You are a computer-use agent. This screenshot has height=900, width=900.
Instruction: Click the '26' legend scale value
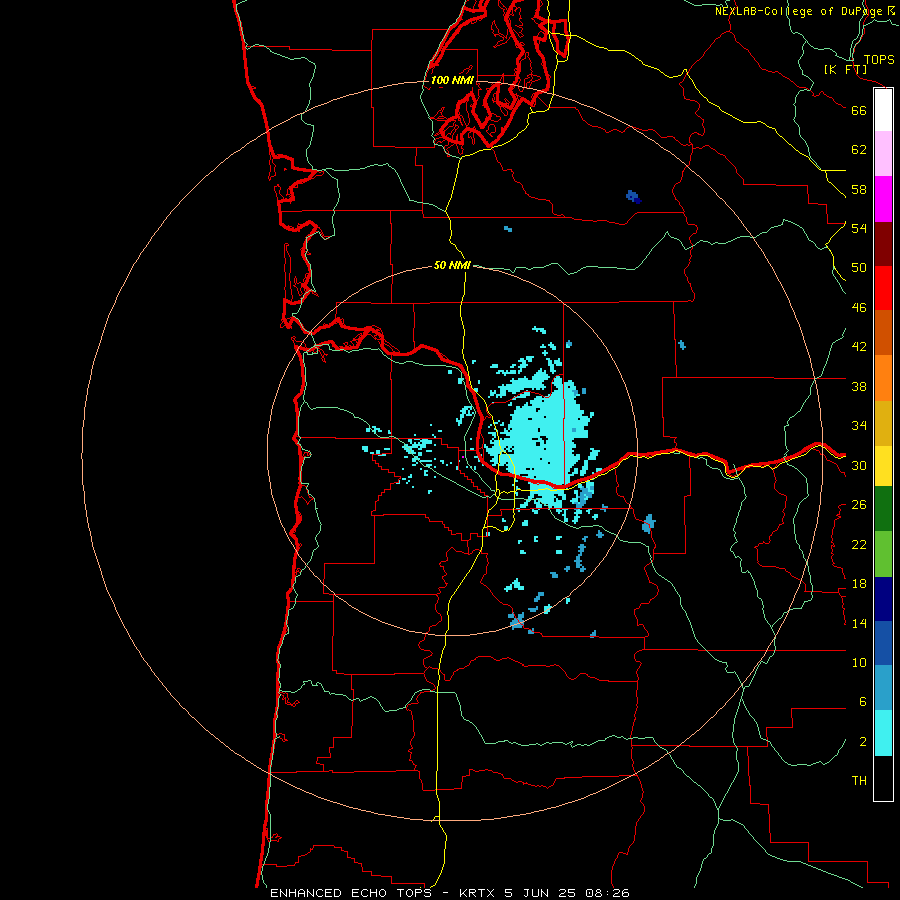[x=859, y=505]
